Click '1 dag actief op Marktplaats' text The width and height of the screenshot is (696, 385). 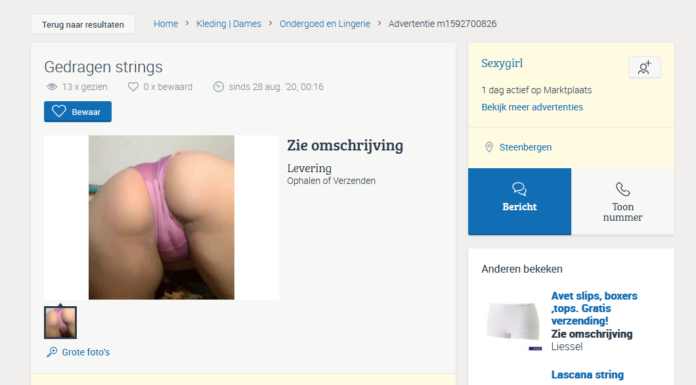point(536,90)
